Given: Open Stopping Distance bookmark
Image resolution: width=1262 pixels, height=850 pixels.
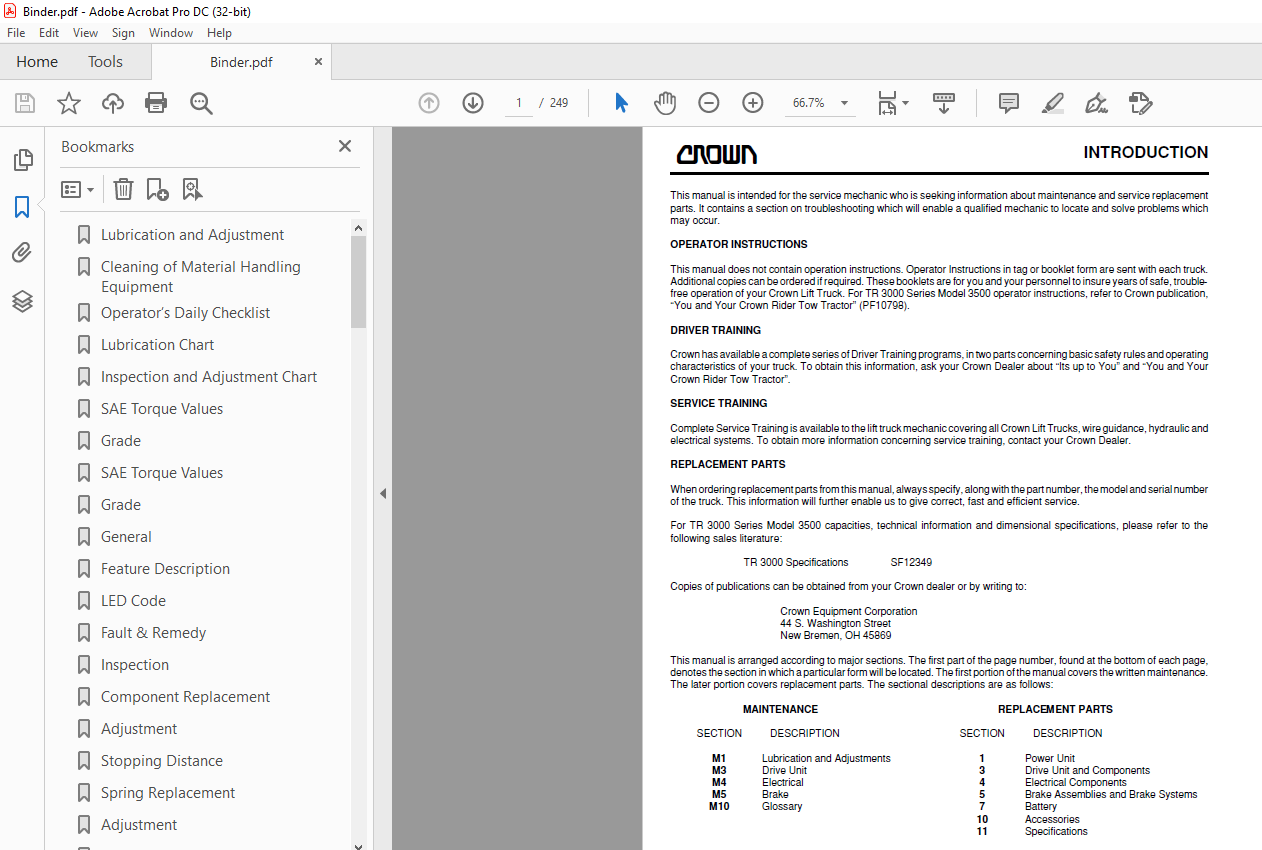Looking at the screenshot, I should 162,761.
